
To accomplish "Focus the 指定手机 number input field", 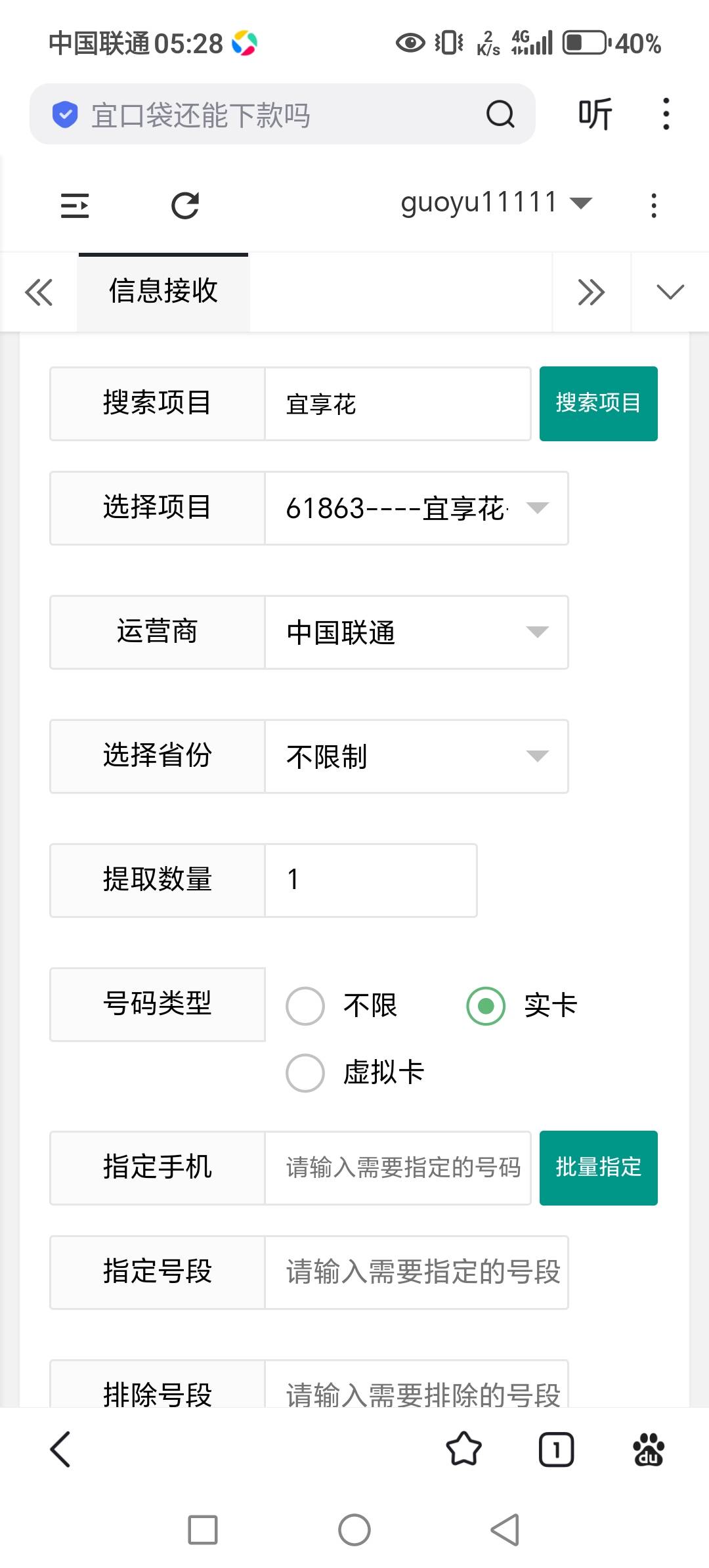I will pyautogui.click(x=398, y=1167).
